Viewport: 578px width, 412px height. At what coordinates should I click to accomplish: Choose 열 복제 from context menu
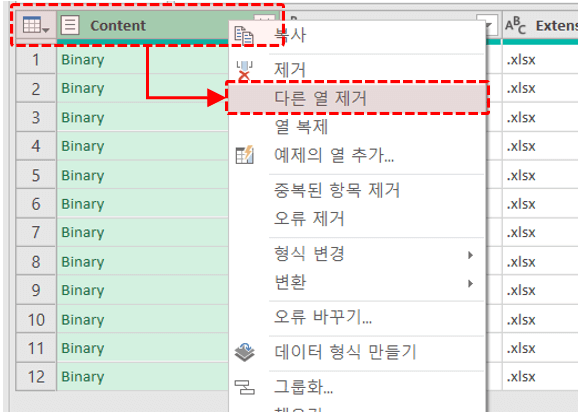[x=301, y=127]
